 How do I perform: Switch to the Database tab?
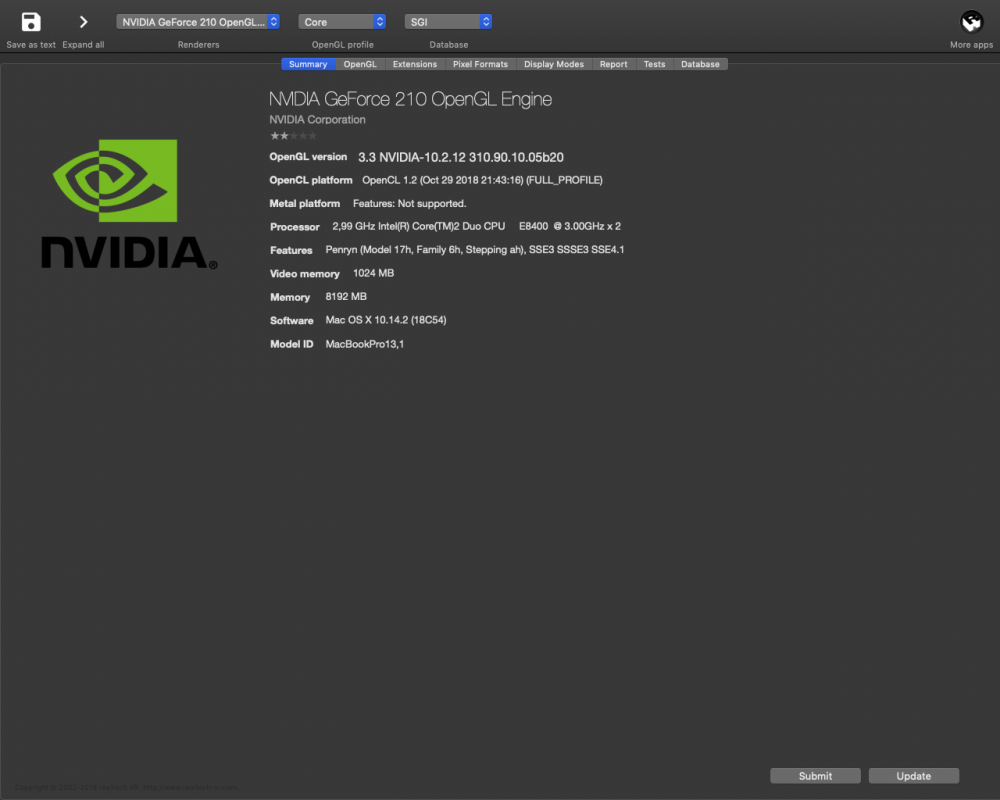(x=700, y=64)
